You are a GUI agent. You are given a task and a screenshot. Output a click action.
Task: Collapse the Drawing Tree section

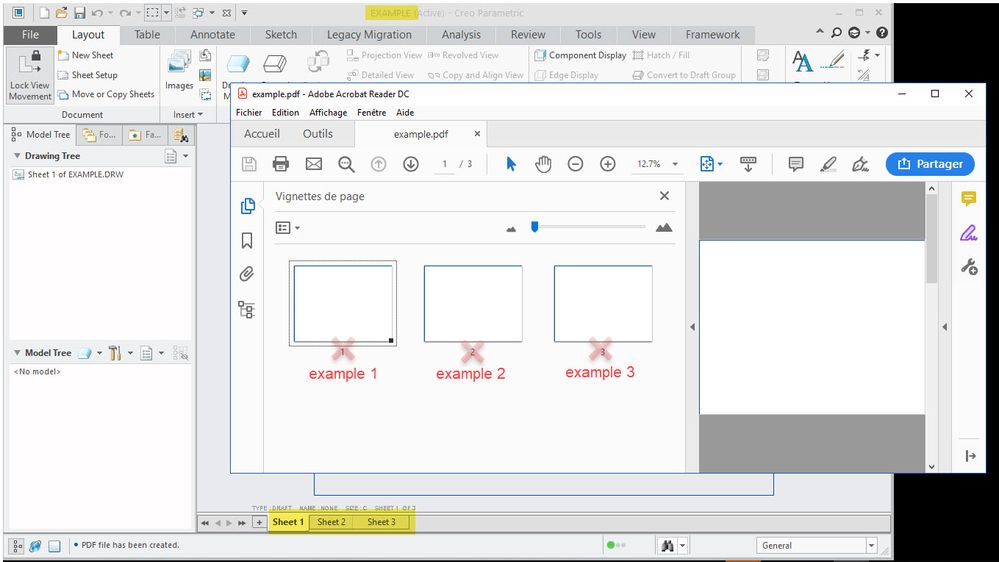17,156
